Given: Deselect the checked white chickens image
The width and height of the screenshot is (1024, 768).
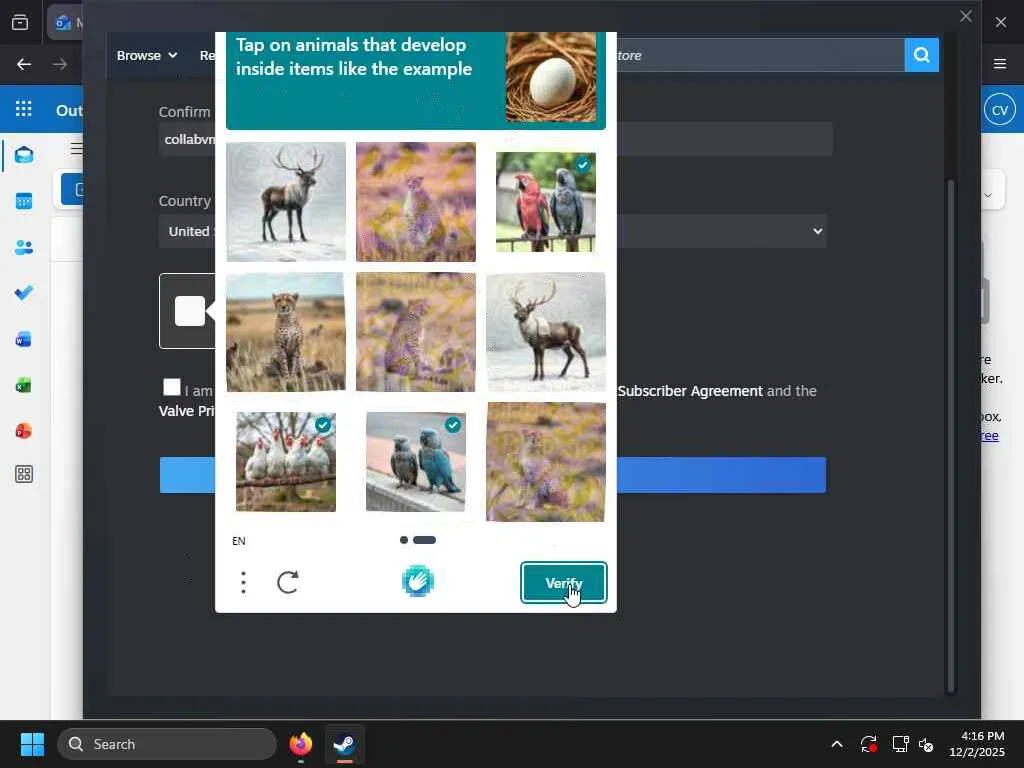Looking at the screenshot, I should [286, 462].
